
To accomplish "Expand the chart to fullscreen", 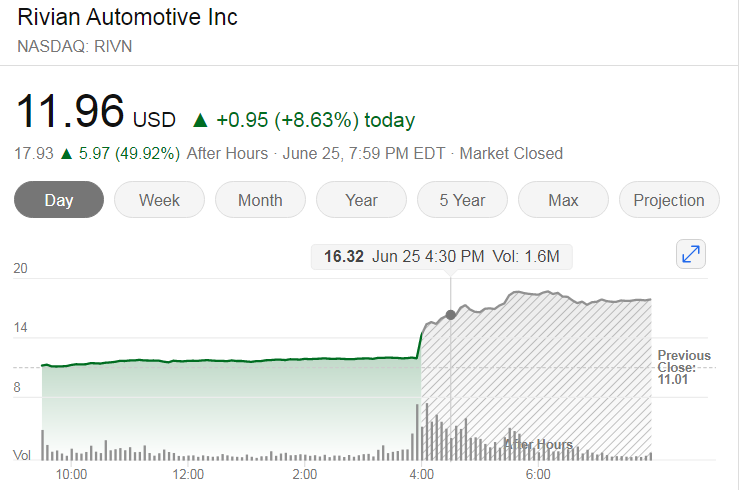I will [691, 255].
